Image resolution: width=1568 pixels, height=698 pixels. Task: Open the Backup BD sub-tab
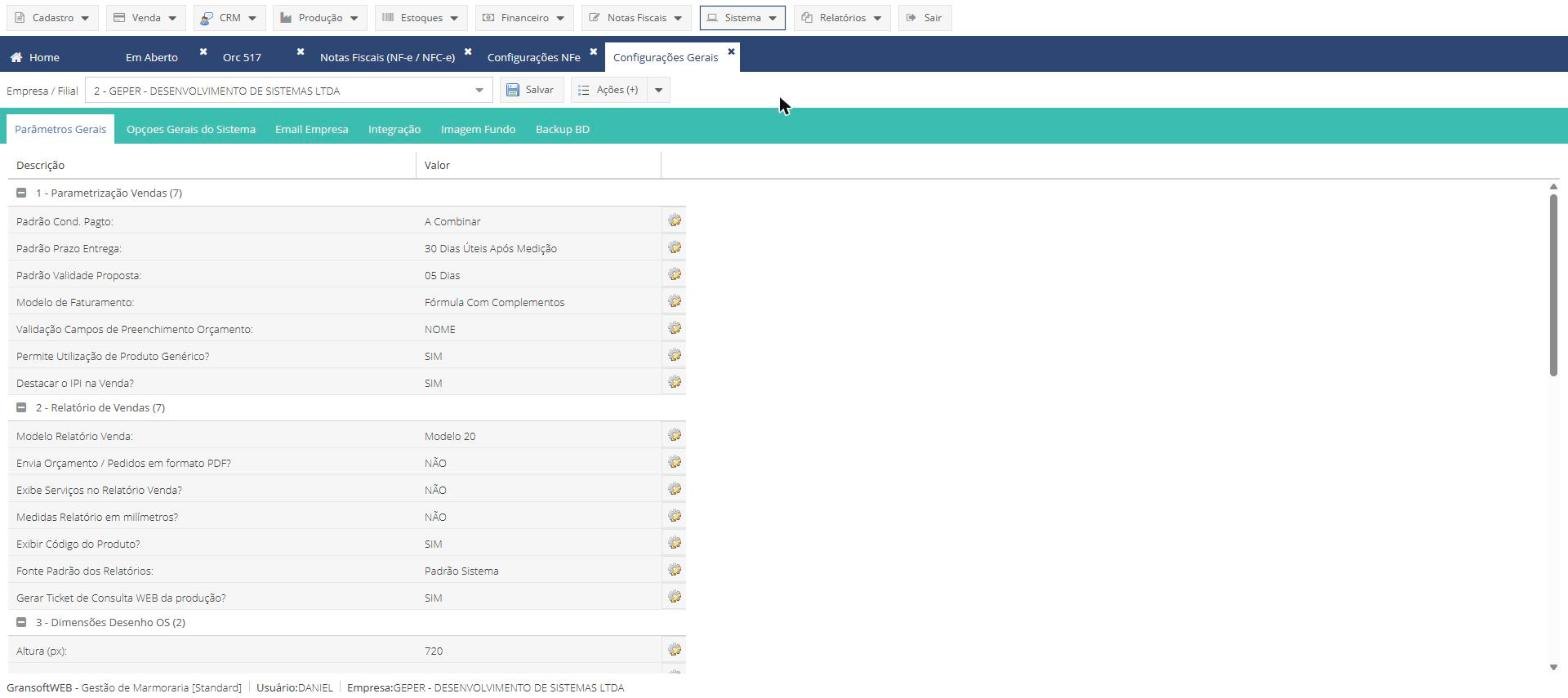tap(562, 129)
